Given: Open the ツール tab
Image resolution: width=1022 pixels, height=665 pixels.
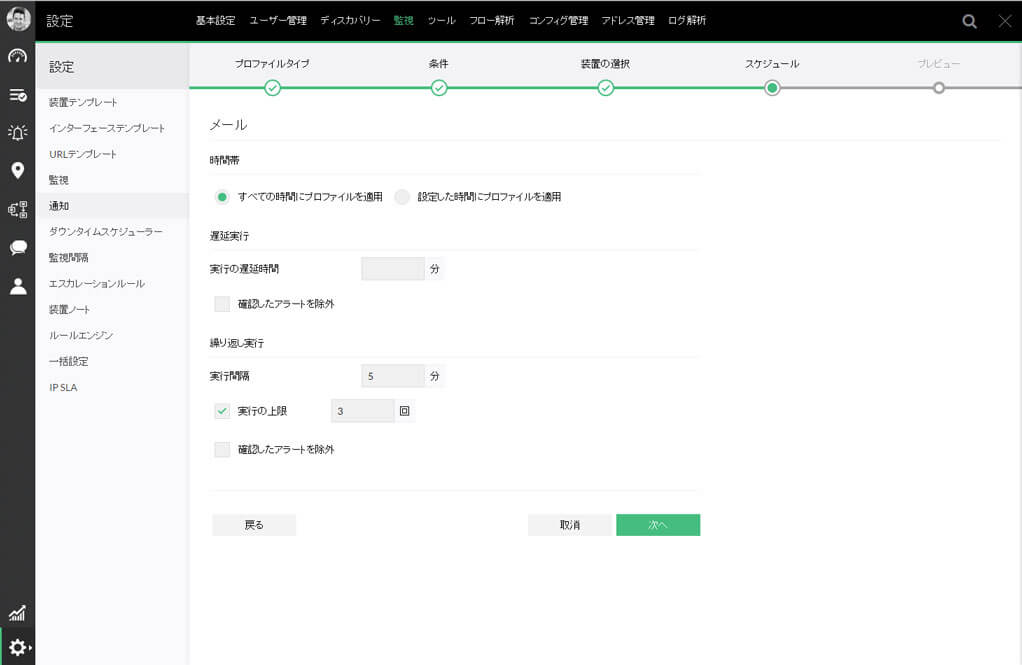Looking at the screenshot, I should (441, 21).
